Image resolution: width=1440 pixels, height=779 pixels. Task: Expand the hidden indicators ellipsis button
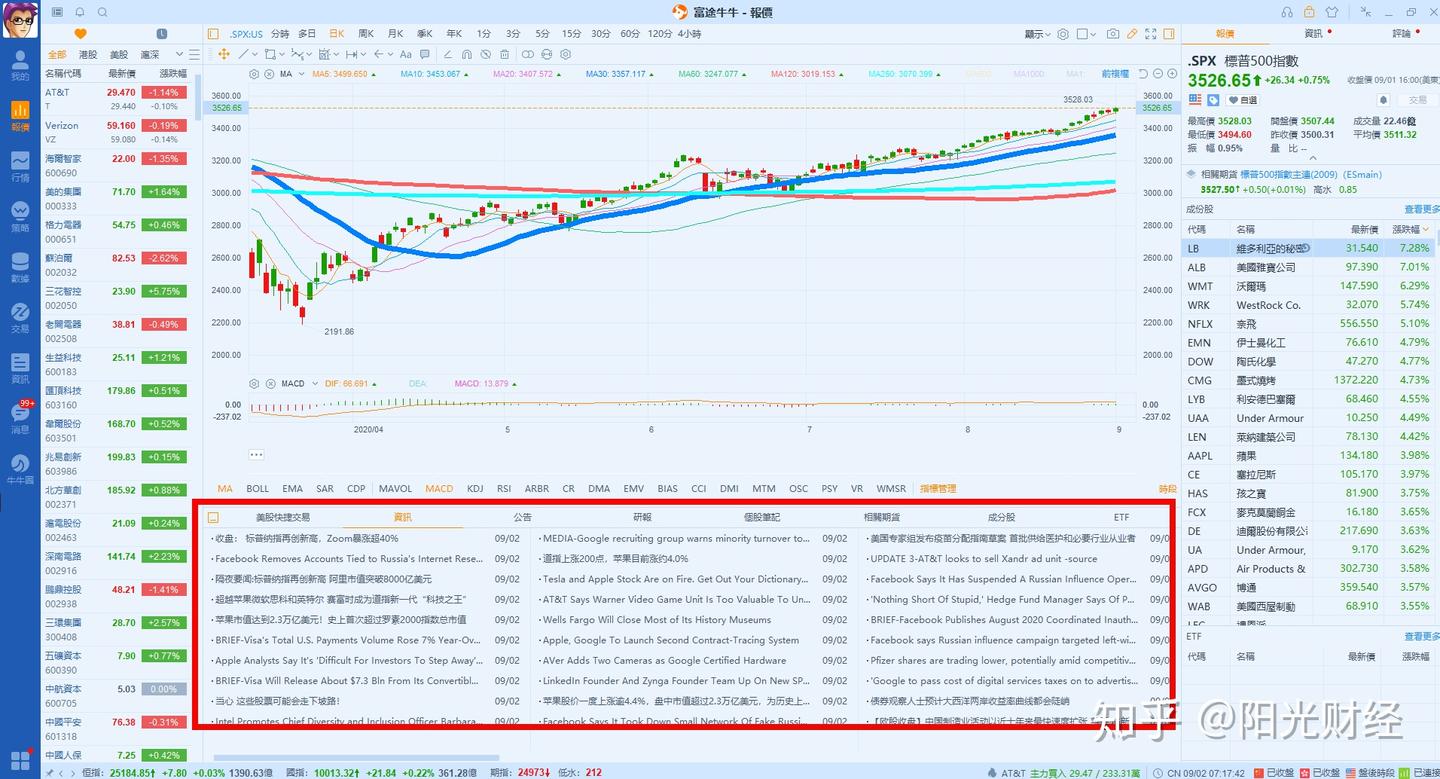pyautogui.click(x=256, y=454)
